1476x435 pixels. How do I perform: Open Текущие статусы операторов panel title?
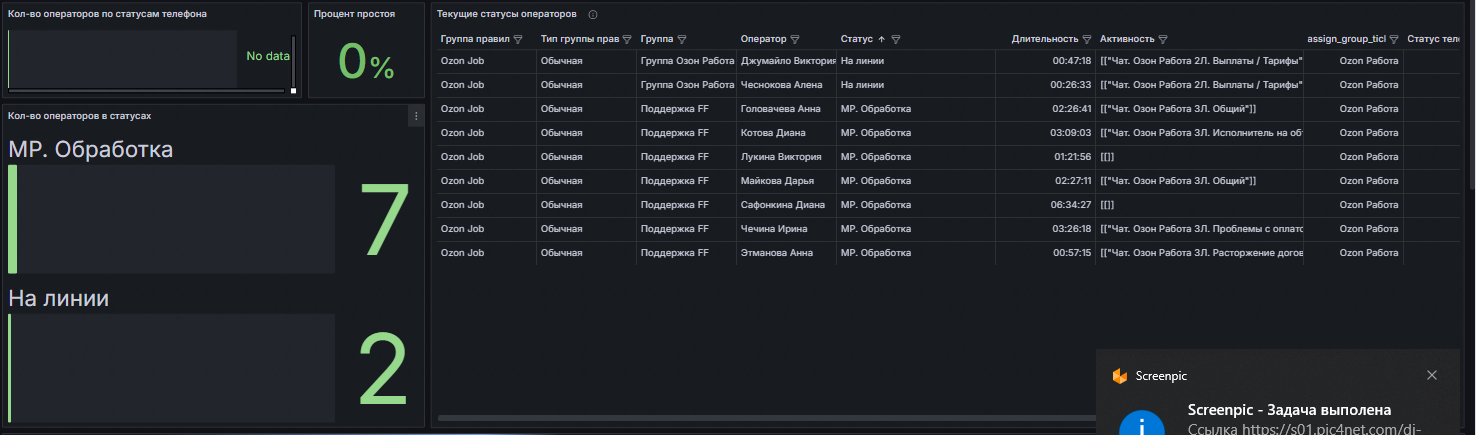[x=506, y=15]
